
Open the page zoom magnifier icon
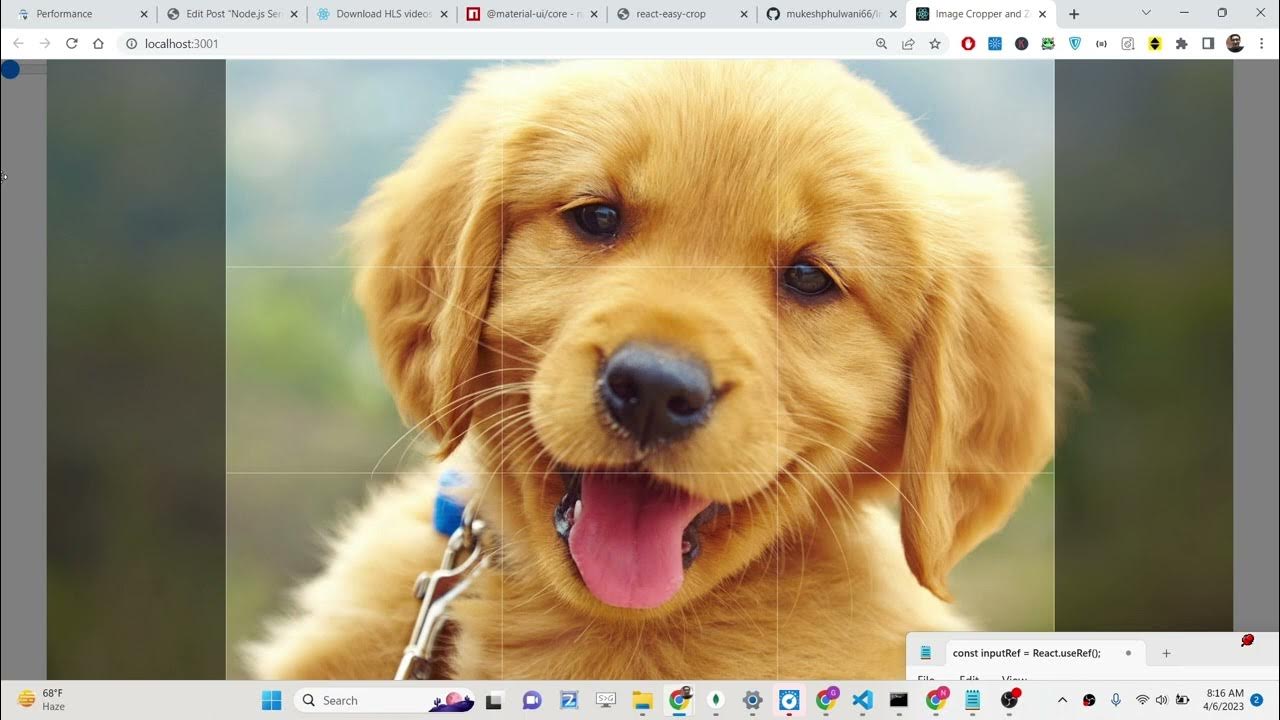(x=881, y=44)
